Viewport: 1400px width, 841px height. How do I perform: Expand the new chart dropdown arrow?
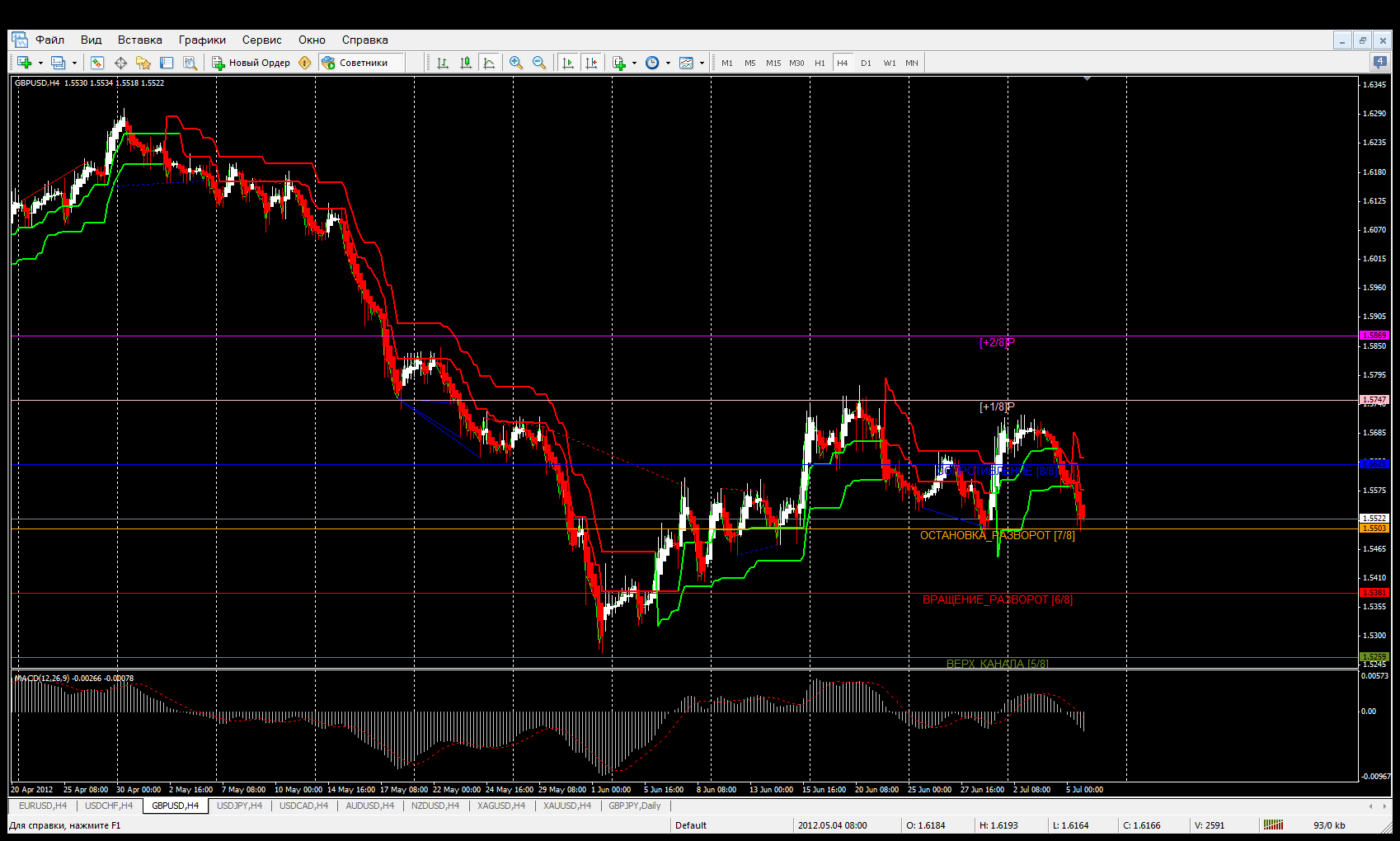[x=40, y=63]
